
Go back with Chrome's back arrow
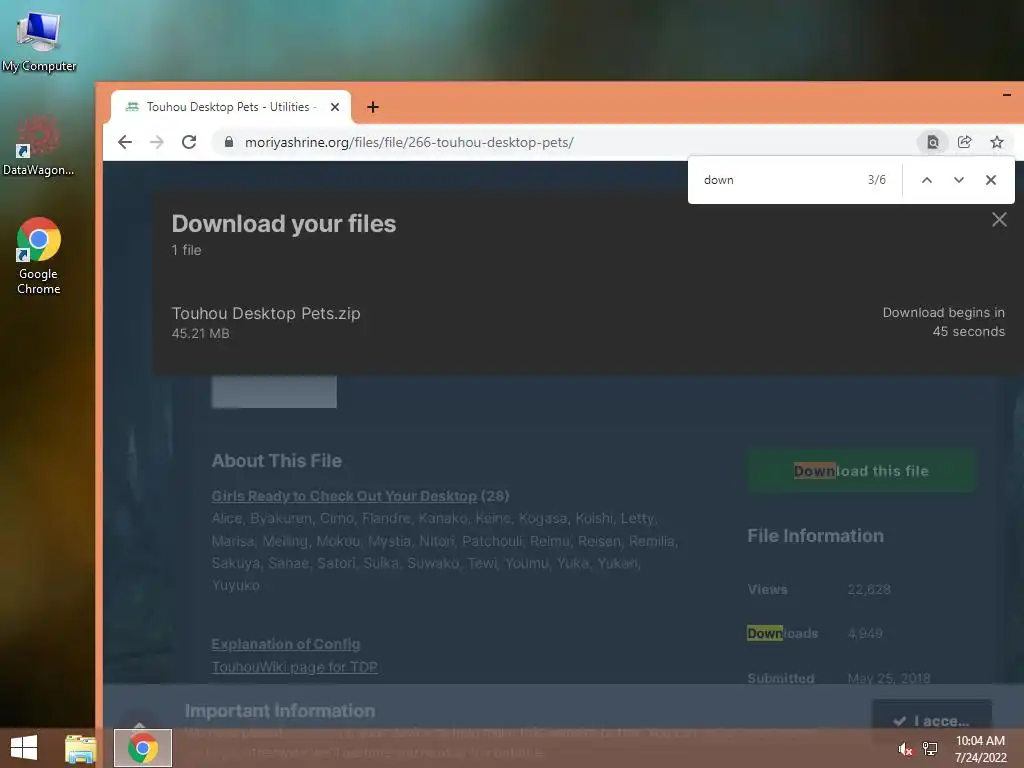[x=125, y=142]
